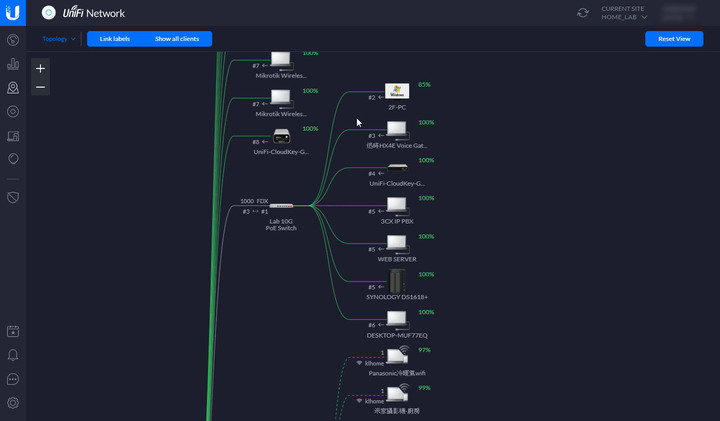
Task: Open the Settings gear icon
Action: [x=13, y=403]
